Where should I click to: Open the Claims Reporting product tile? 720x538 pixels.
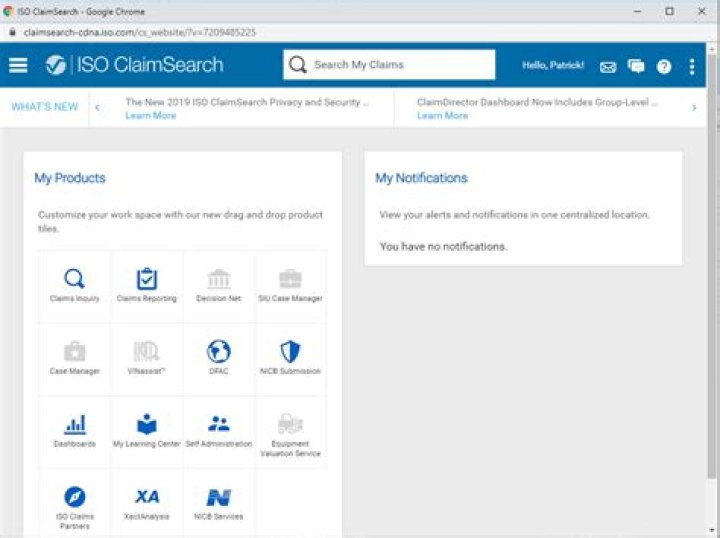point(146,286)
